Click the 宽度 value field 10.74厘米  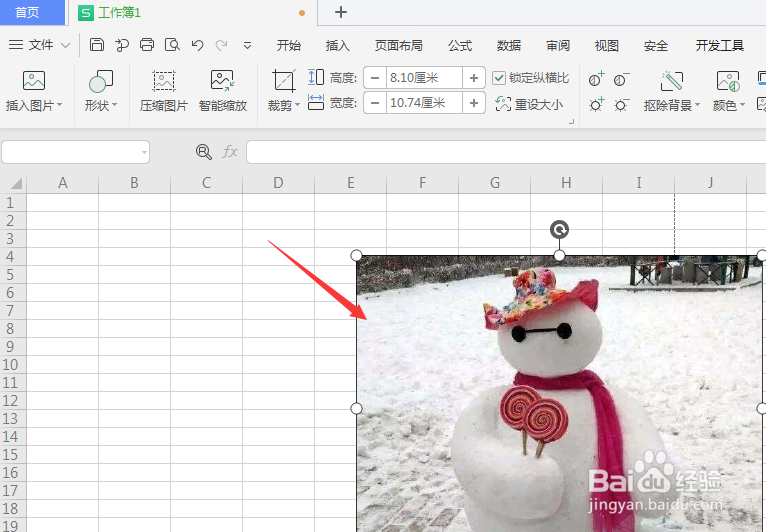(424, 103)
